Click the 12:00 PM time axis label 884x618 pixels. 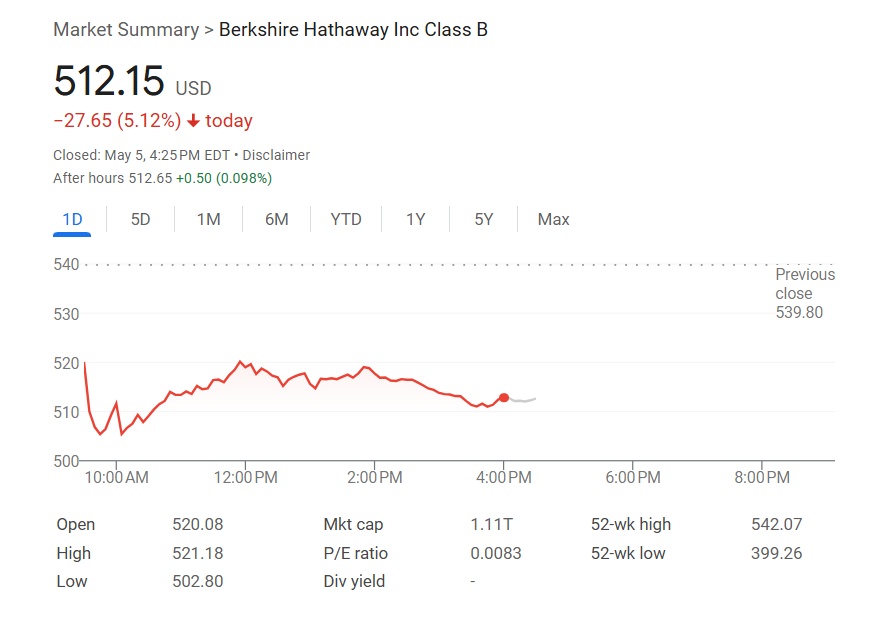tap(245, 478)
